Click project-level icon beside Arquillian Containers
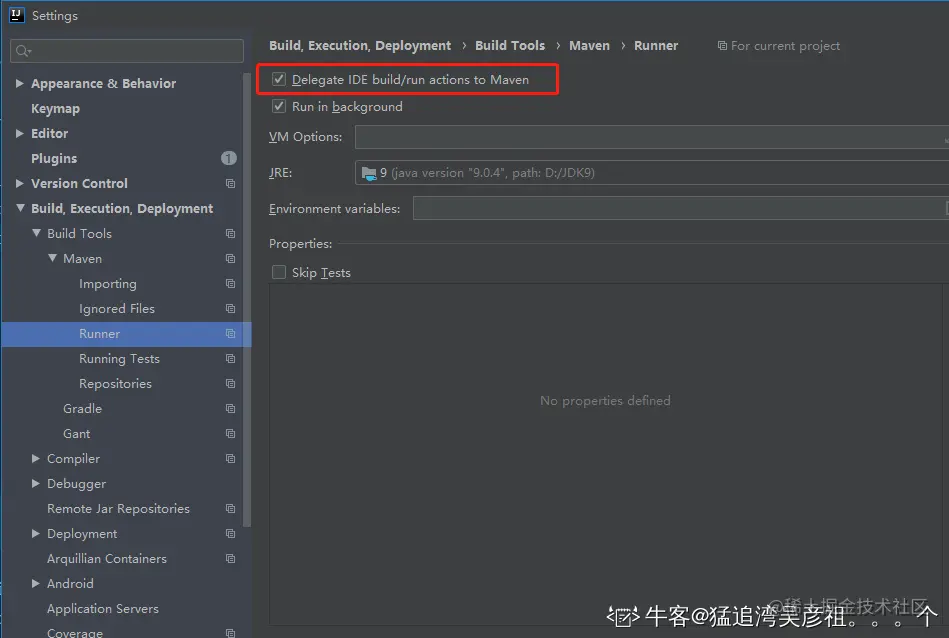 point(230,559)
